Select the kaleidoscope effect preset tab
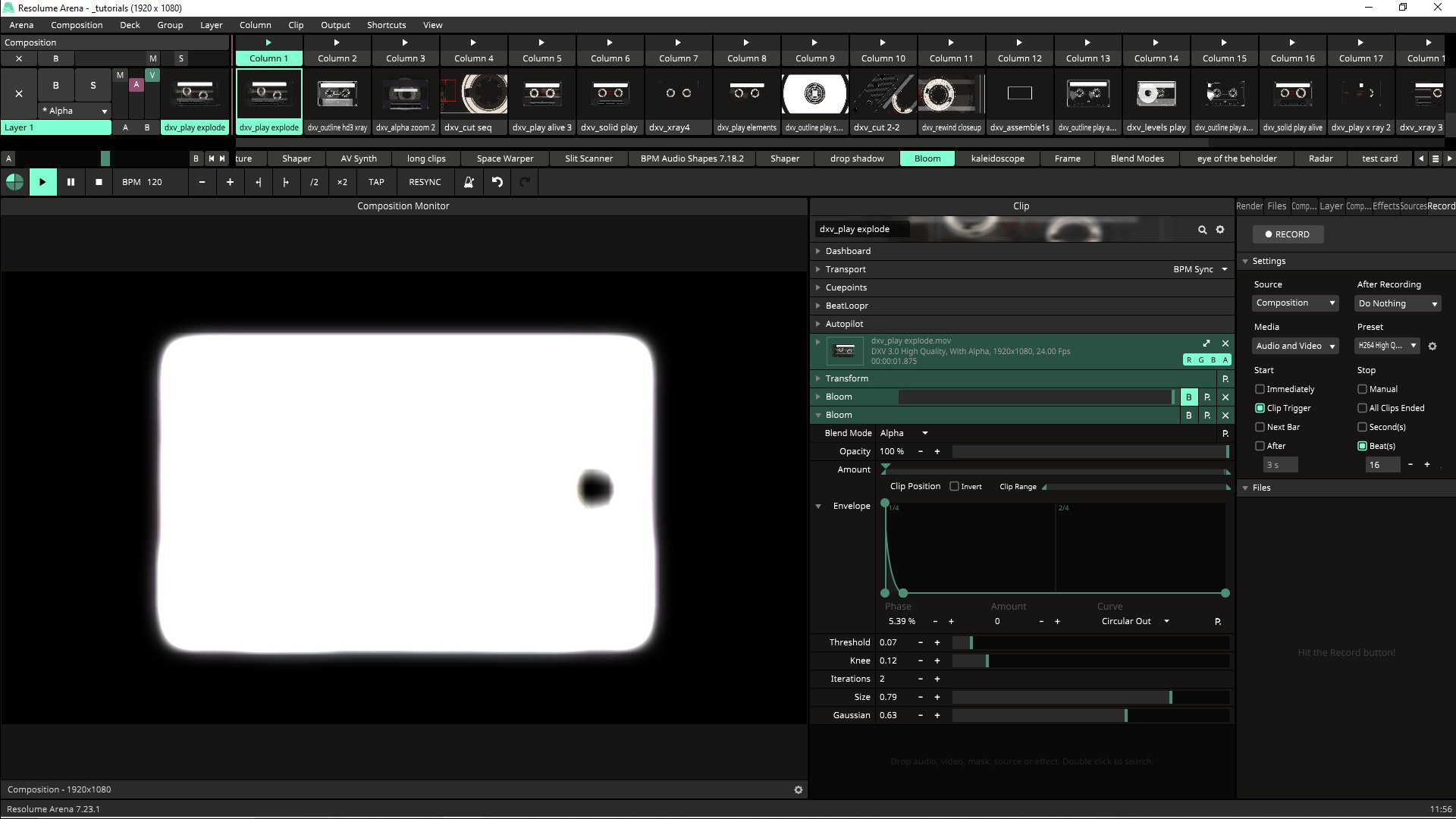Image resolution: width=1456 pixels, height=819 pixels. [997, 158]
